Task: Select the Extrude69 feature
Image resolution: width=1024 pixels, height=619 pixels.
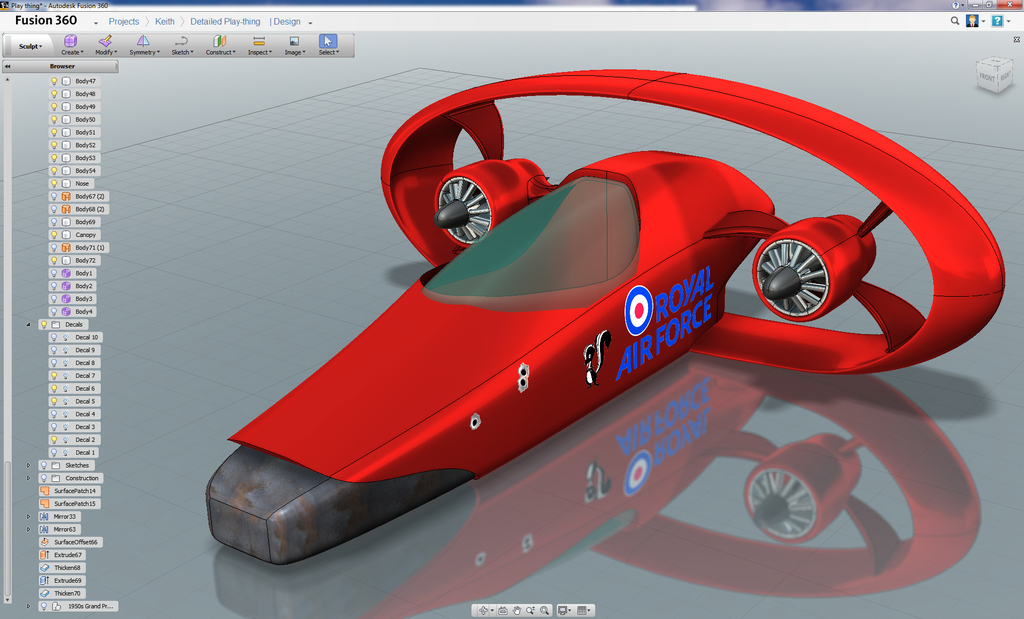Action: [x=62, y=580]
